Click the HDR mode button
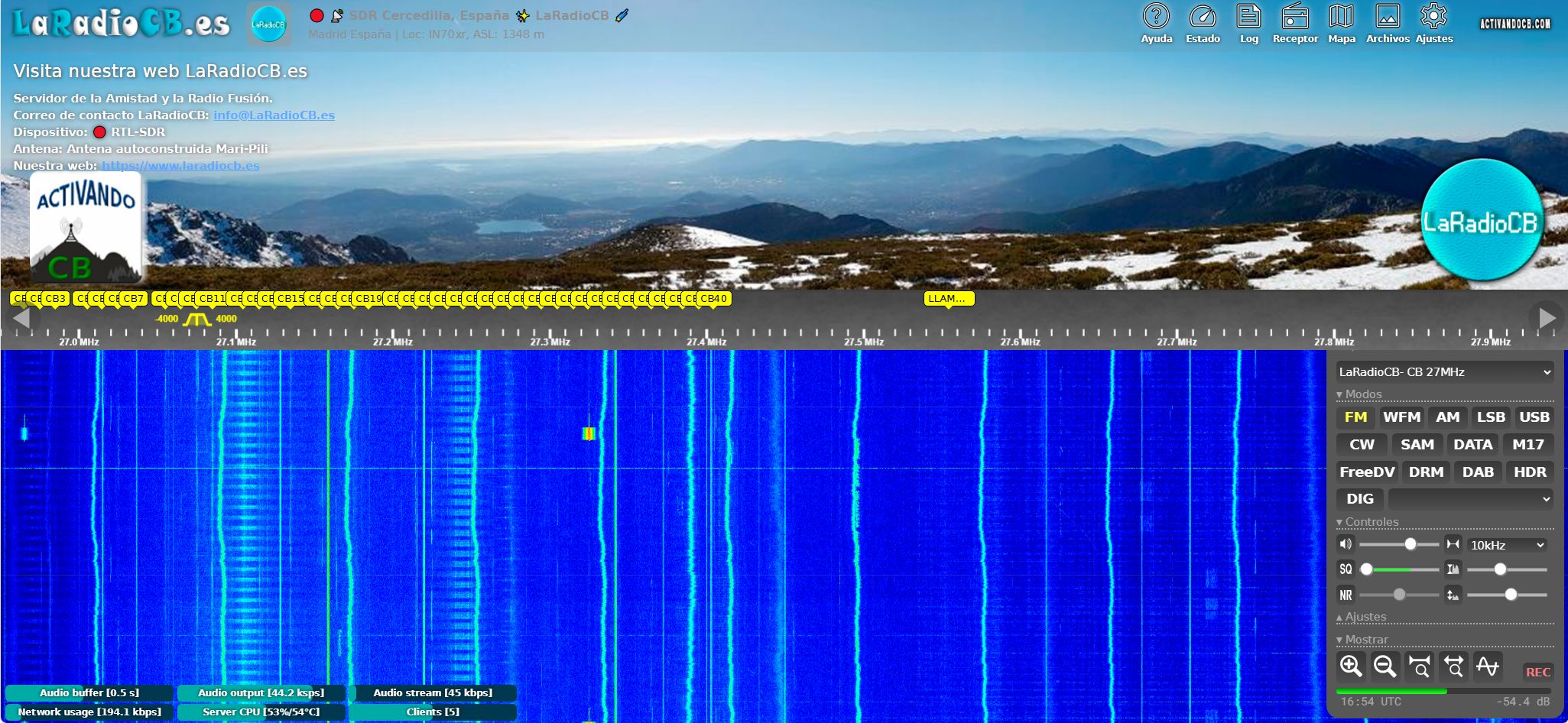Screen dimensions: 1568x723 pyautogui.click(x=1530, y=472)
